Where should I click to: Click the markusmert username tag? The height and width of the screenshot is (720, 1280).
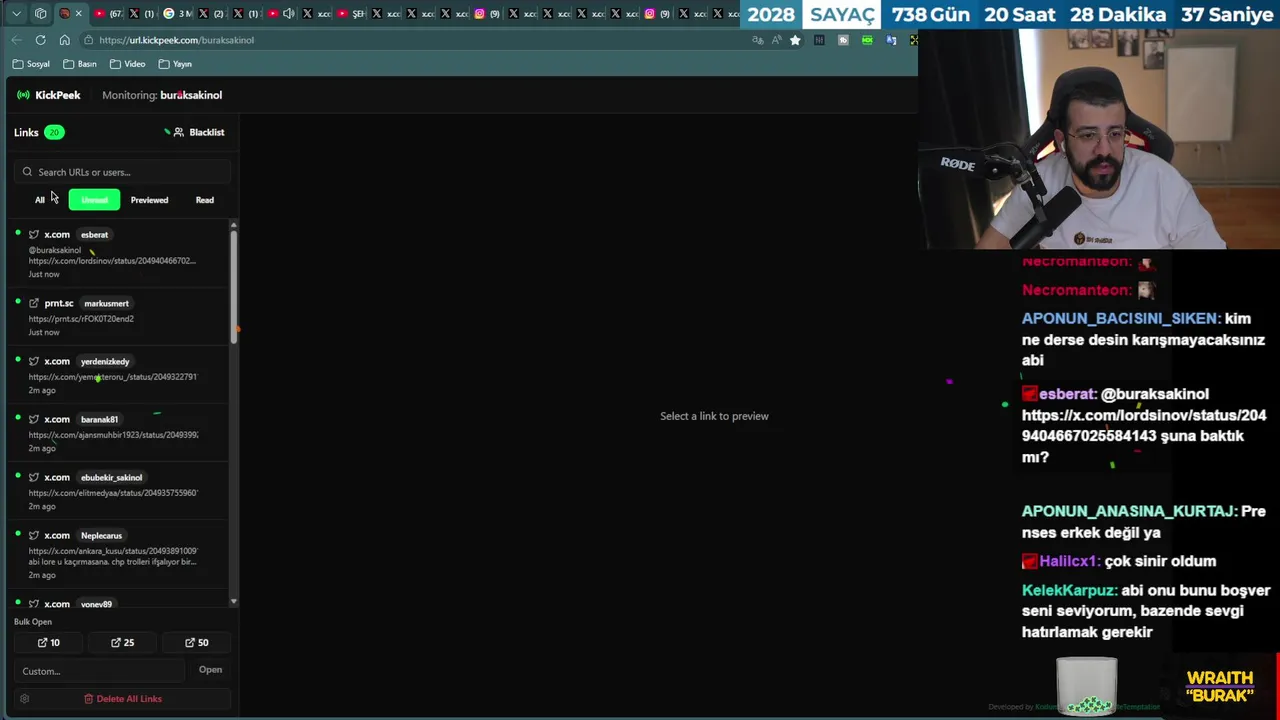pos(106,303)
